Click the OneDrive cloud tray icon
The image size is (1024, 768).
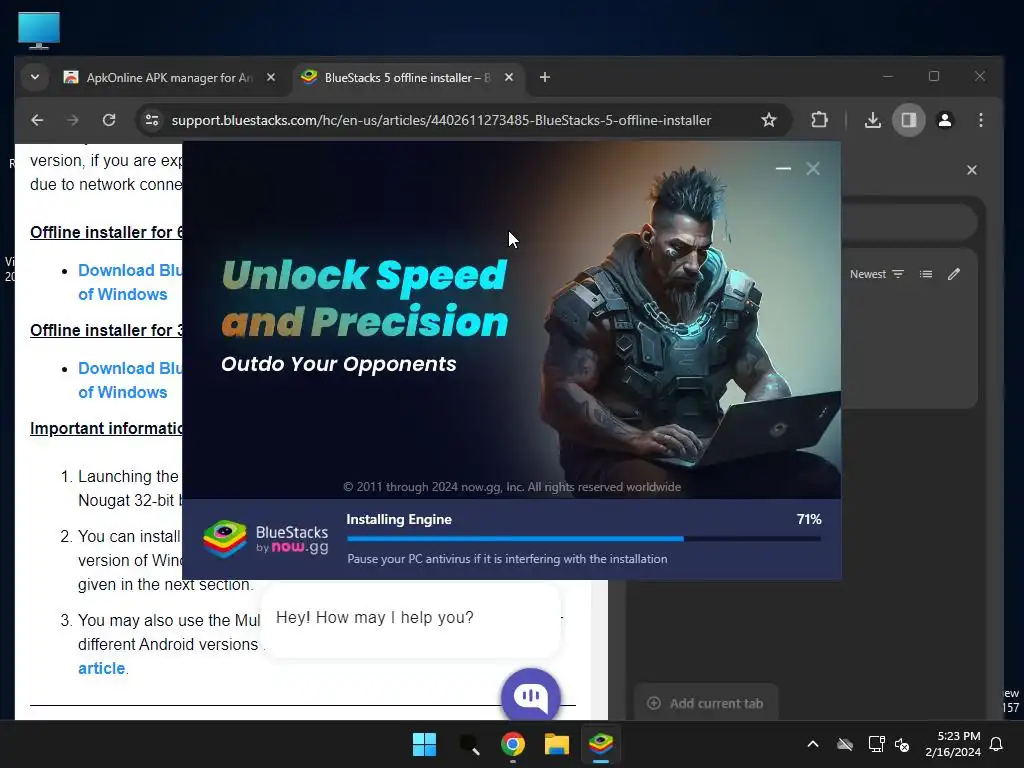(845, 744)
